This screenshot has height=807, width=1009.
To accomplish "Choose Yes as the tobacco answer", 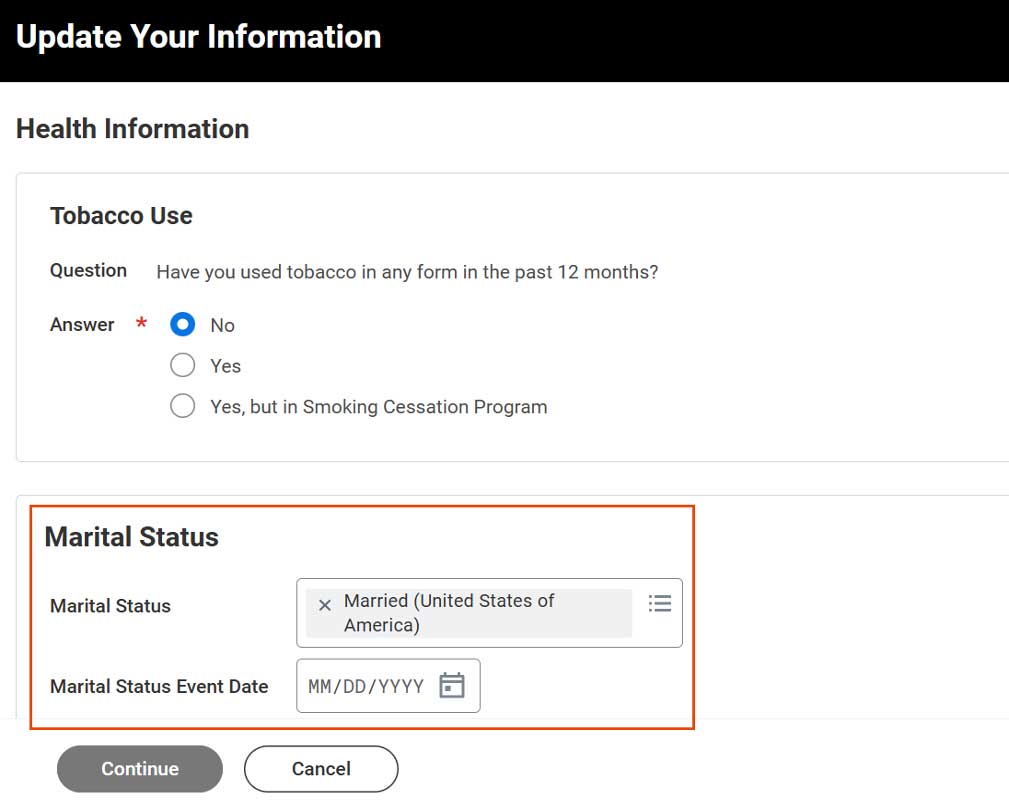I will pos(182,365).
